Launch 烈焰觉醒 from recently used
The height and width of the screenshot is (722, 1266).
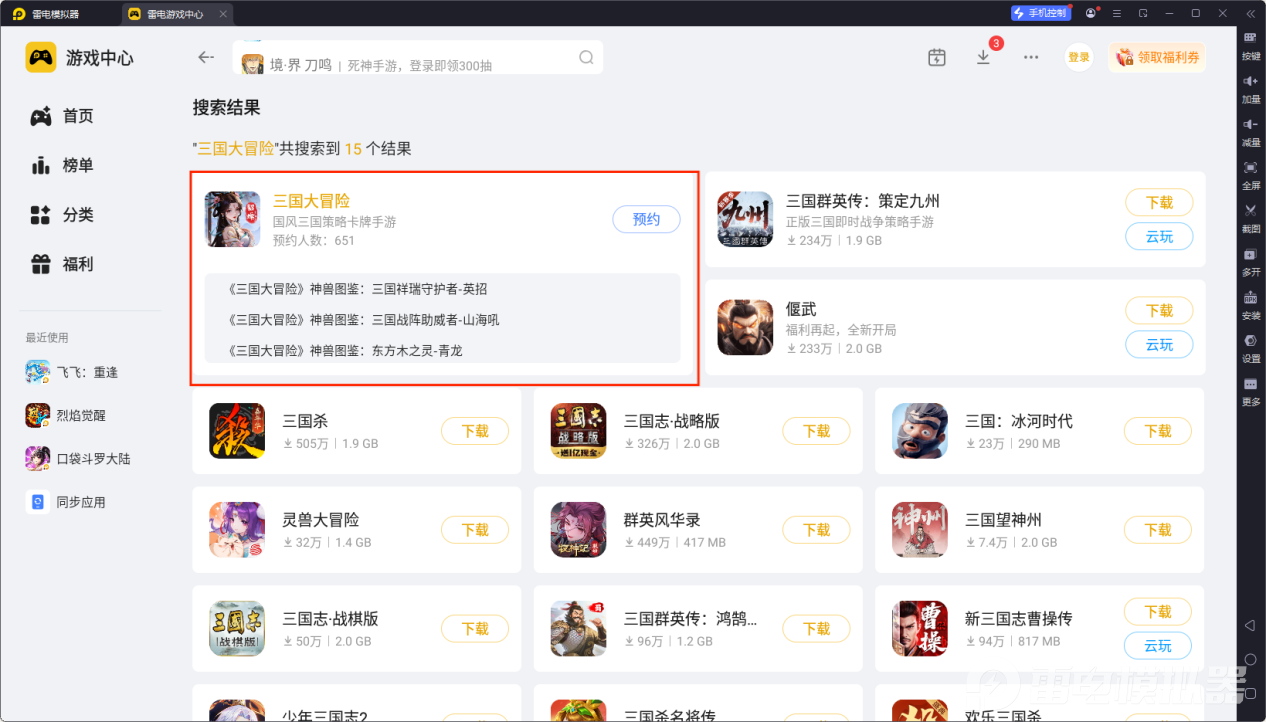click(66, 415)
